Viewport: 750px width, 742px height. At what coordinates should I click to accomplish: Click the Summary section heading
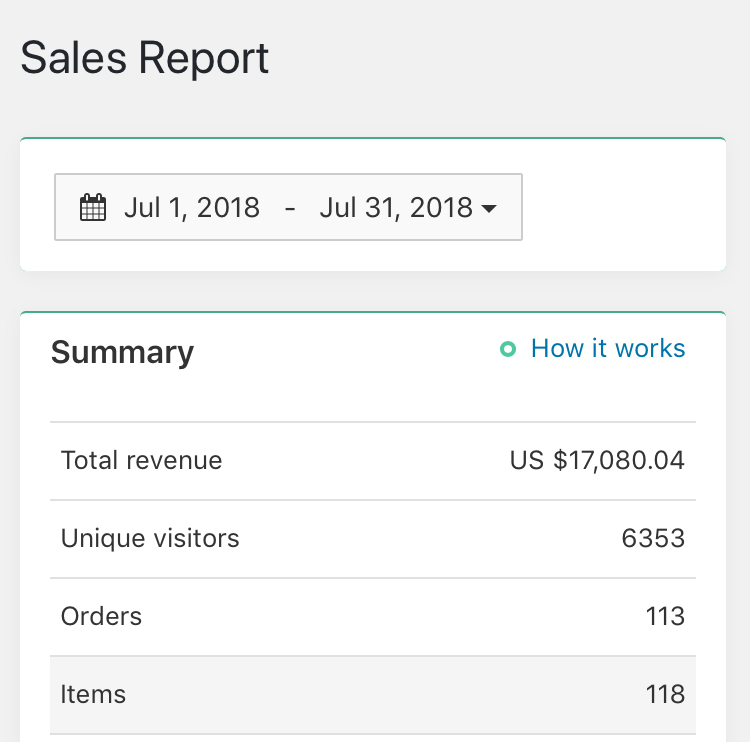pos(122,352)
